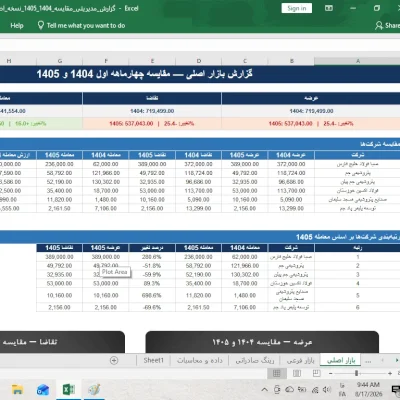The width and height of the screenshot is (400, 400).
Task: Click the Sign in button
Action: [297, 8]
